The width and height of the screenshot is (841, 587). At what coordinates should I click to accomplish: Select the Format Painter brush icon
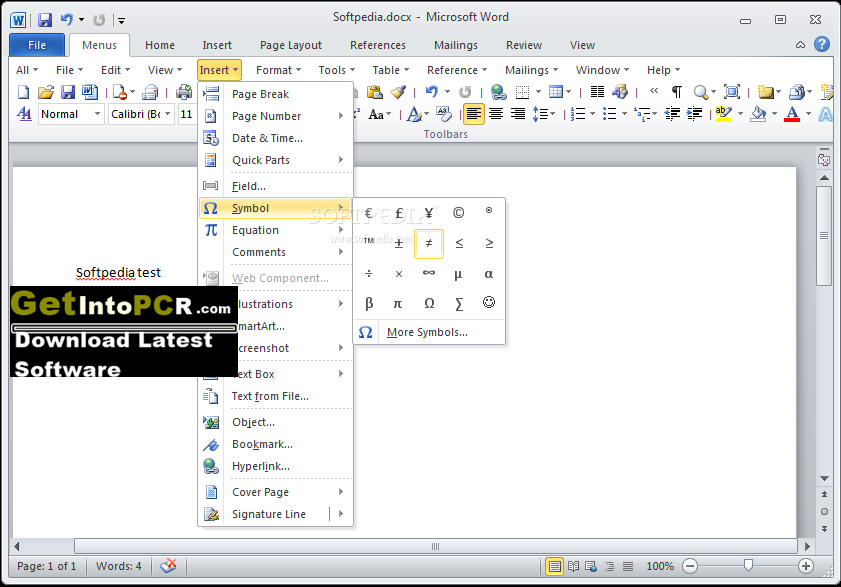click(398, 92)
